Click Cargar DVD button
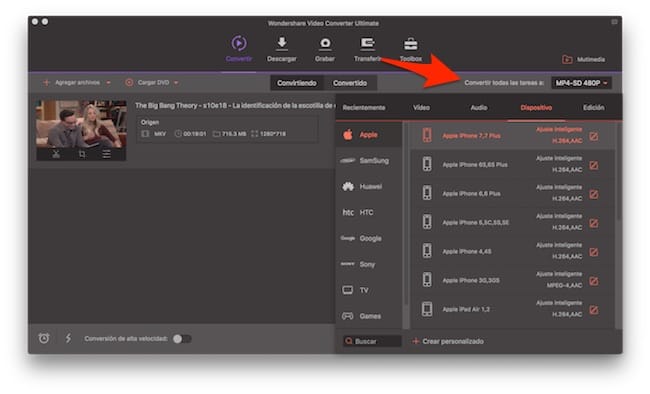The height and width of the screenshot is (394, 650). tap(148, 83)
